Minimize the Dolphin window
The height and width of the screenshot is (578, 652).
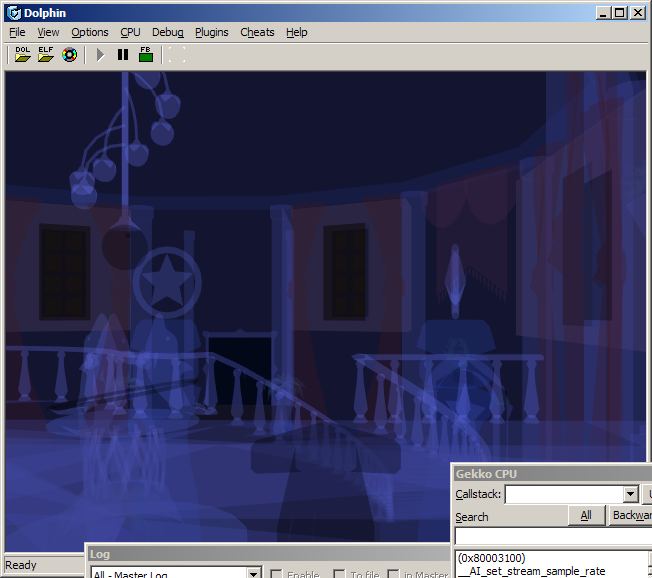603,13
